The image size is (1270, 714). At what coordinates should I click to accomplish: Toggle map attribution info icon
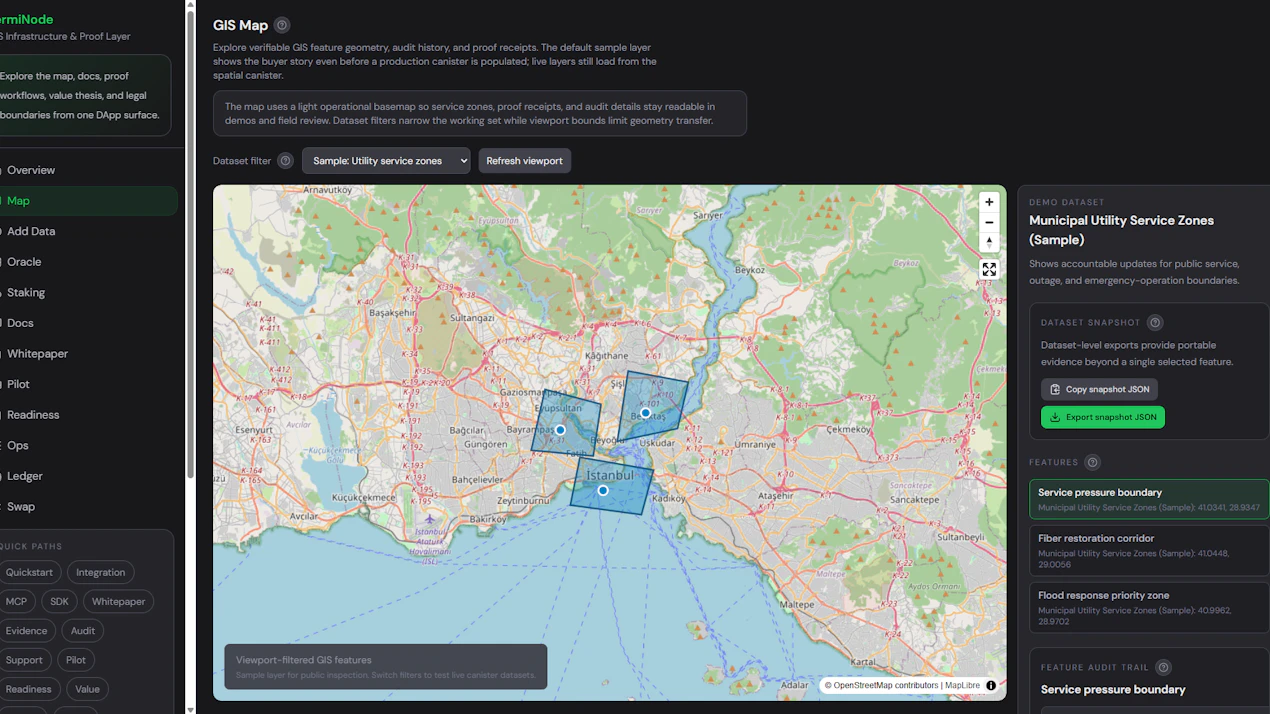(x=991, y=685)
